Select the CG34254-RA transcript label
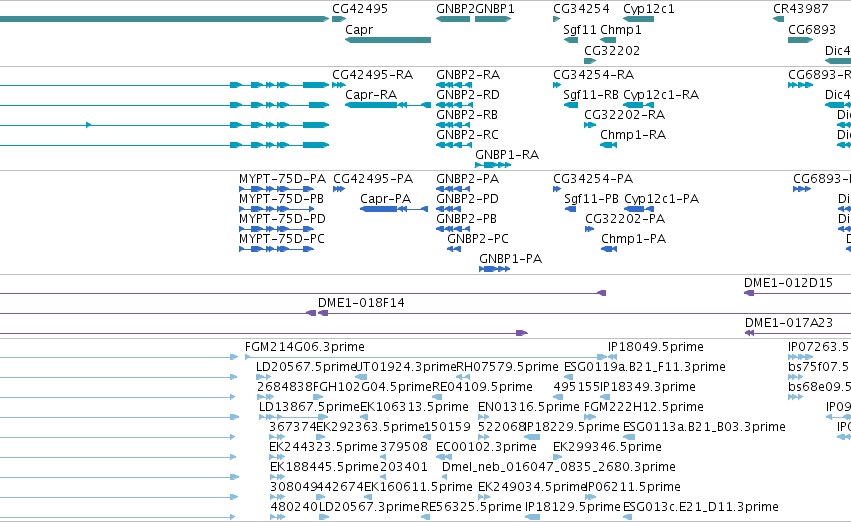 pyautogui.click(x=593, y=74)
